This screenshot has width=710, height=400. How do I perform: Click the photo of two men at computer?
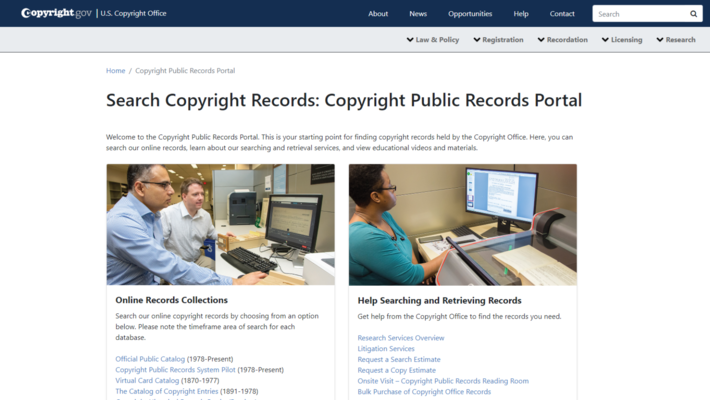coord(221,225)
